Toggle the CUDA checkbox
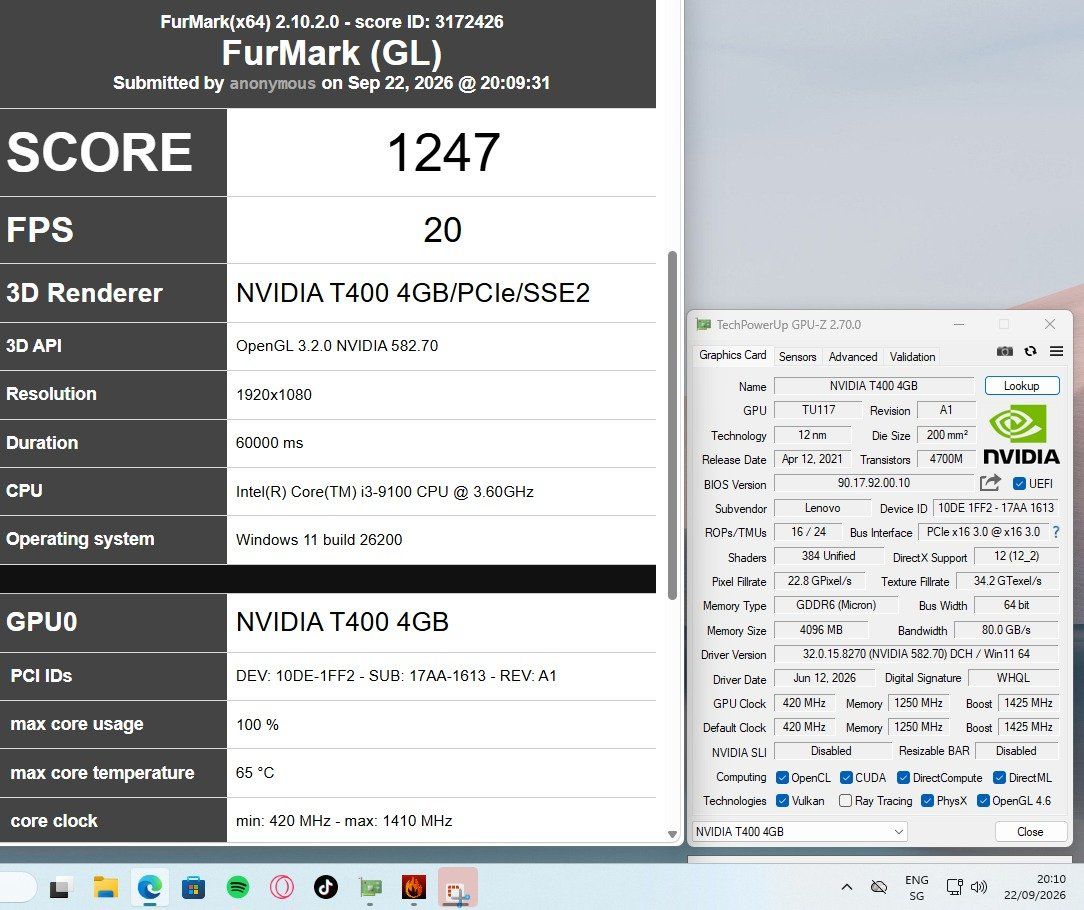1084x910 pixels. [x=846, y=777]
